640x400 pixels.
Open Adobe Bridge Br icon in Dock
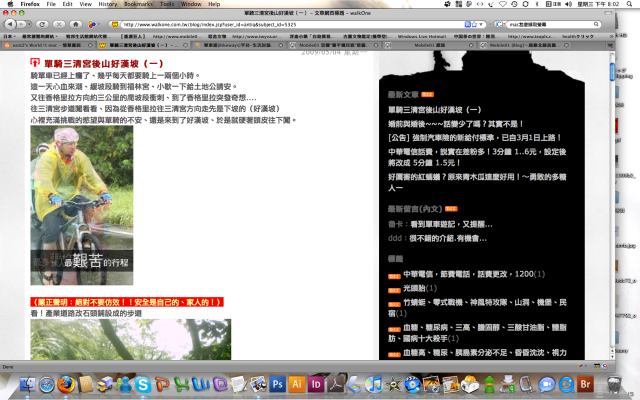[x=585, y=384]
